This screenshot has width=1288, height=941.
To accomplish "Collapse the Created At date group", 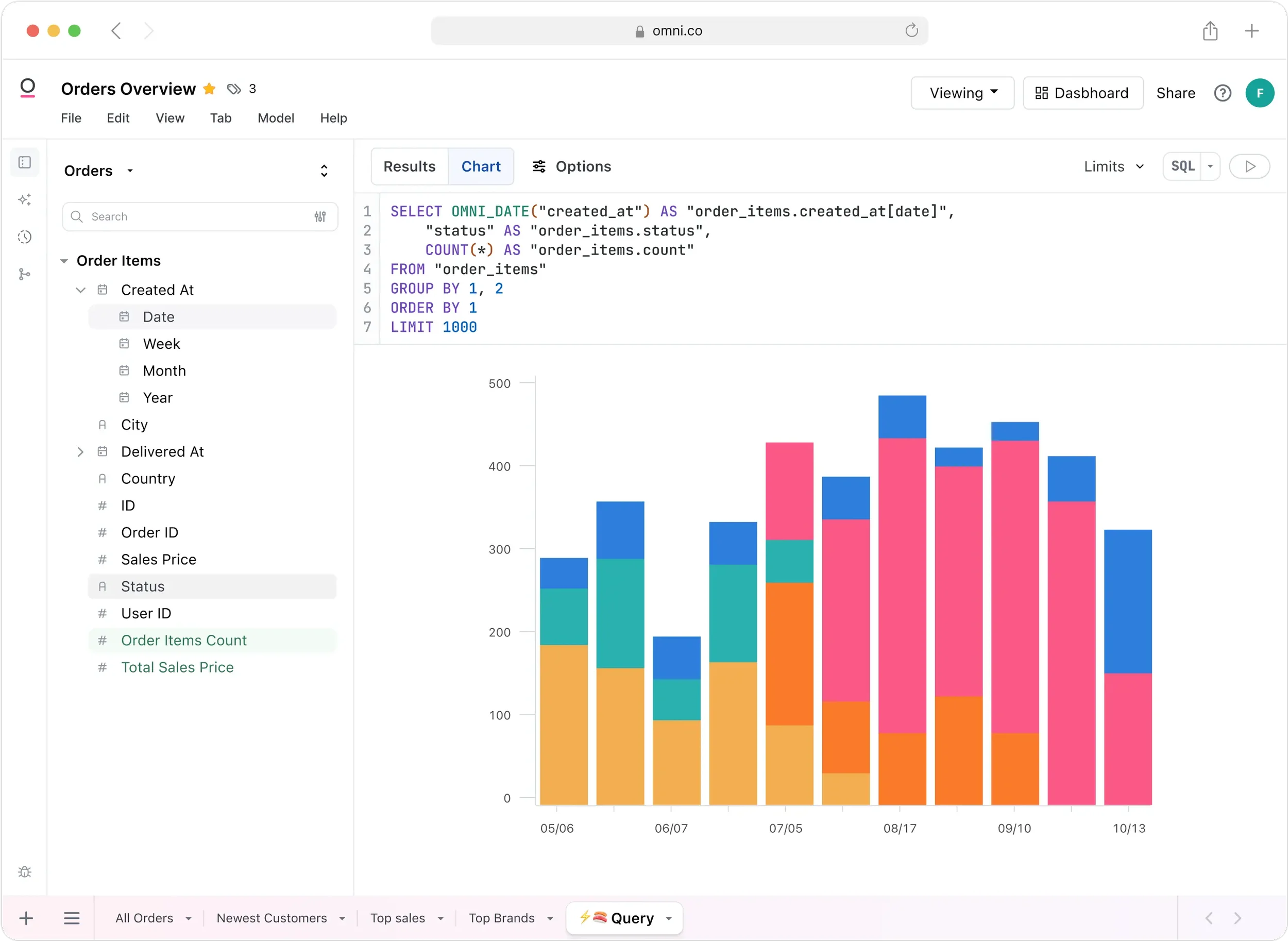I will coord(80,290).
